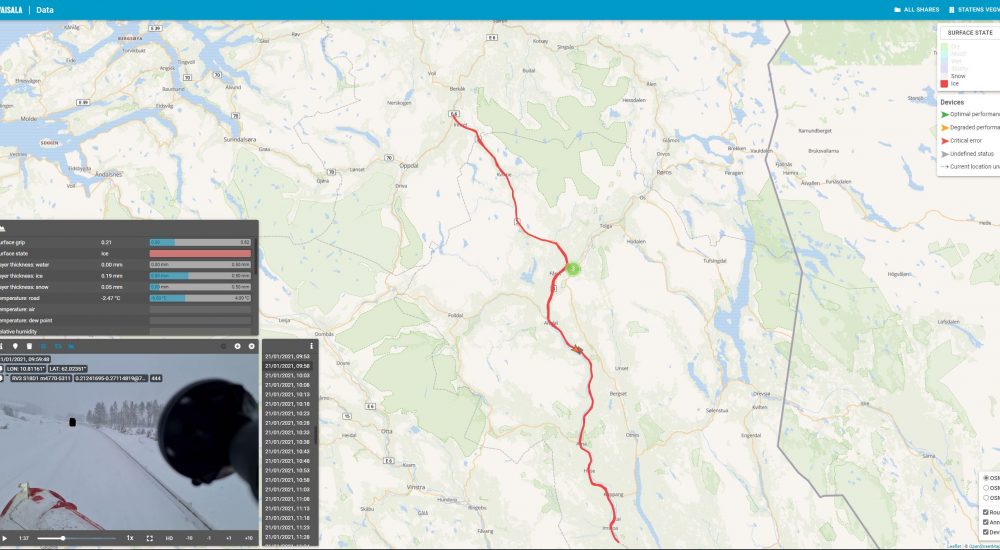Click the map pin icon in video toolbar
Image resolution: width=1000 pixels, height=550 pixels.
[15, 346]
